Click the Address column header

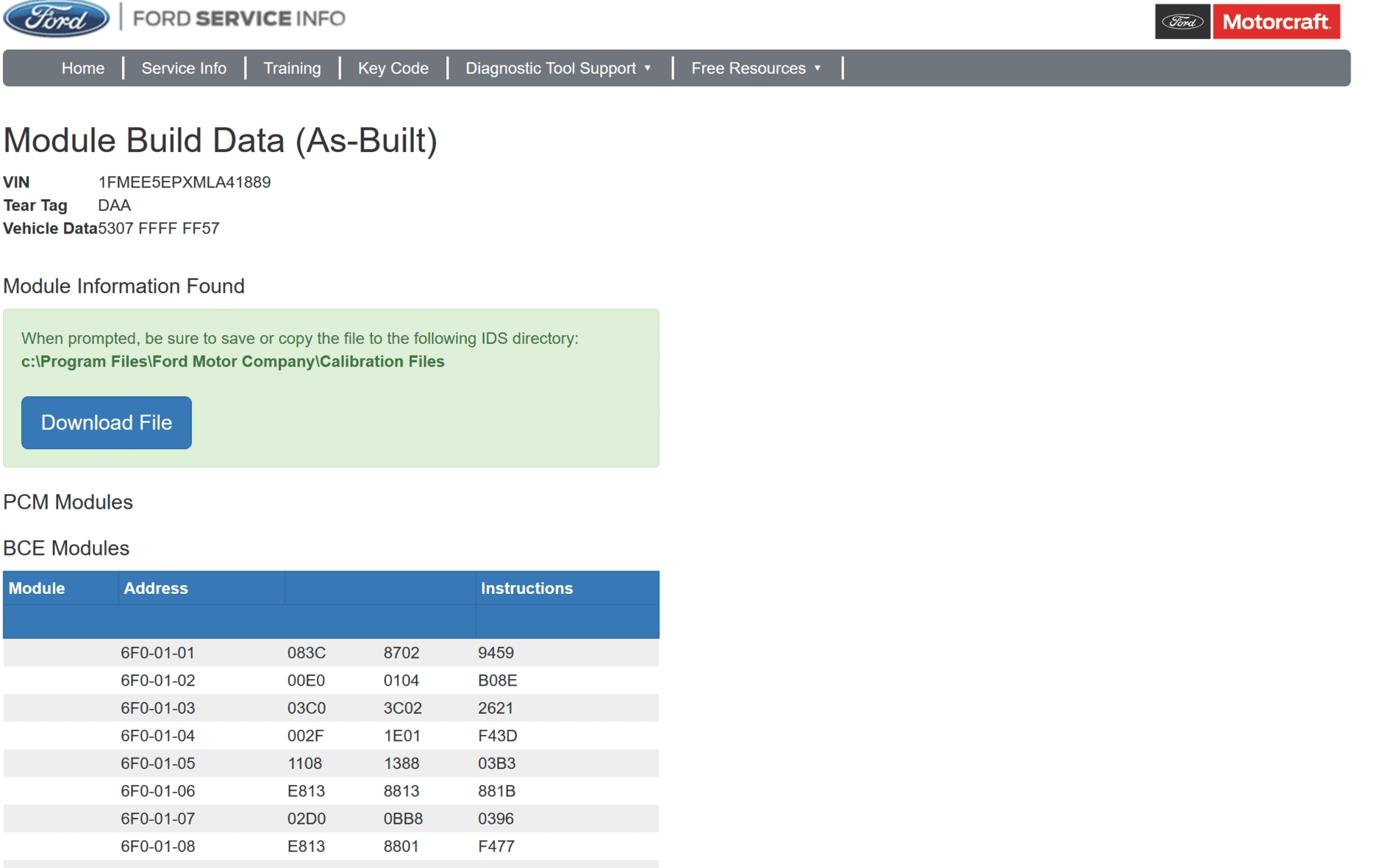(x=156, y=588)
